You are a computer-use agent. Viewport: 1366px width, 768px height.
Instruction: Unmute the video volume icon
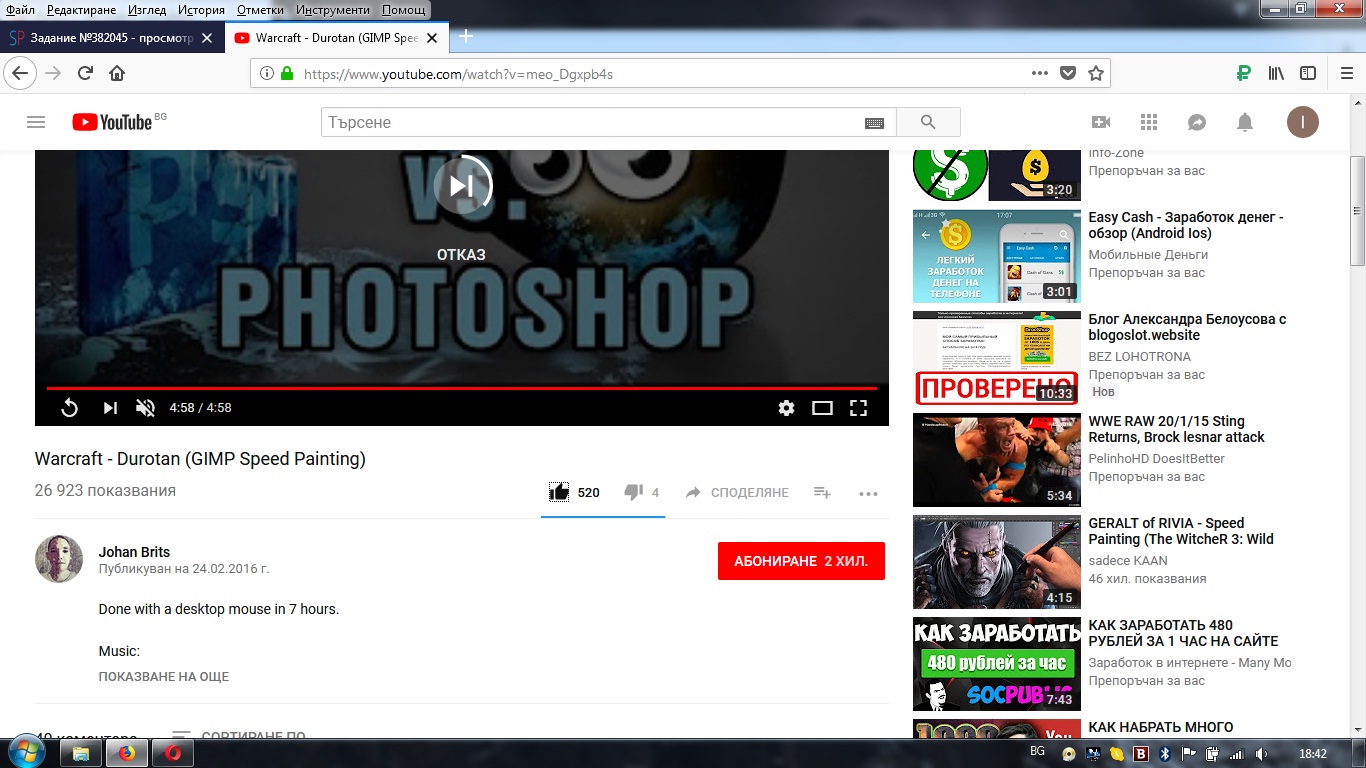point(145,408)
